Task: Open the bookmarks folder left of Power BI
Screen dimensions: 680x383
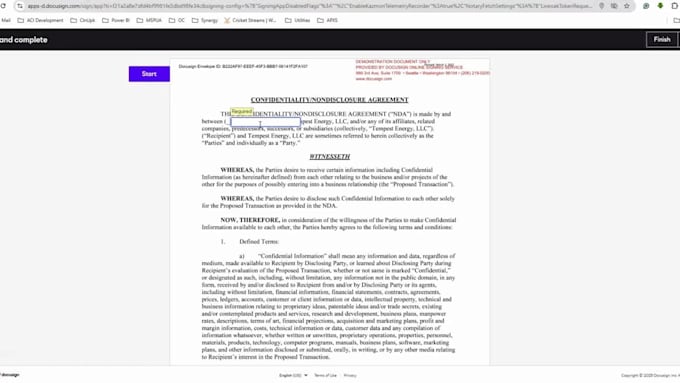Action: point(83,20)
